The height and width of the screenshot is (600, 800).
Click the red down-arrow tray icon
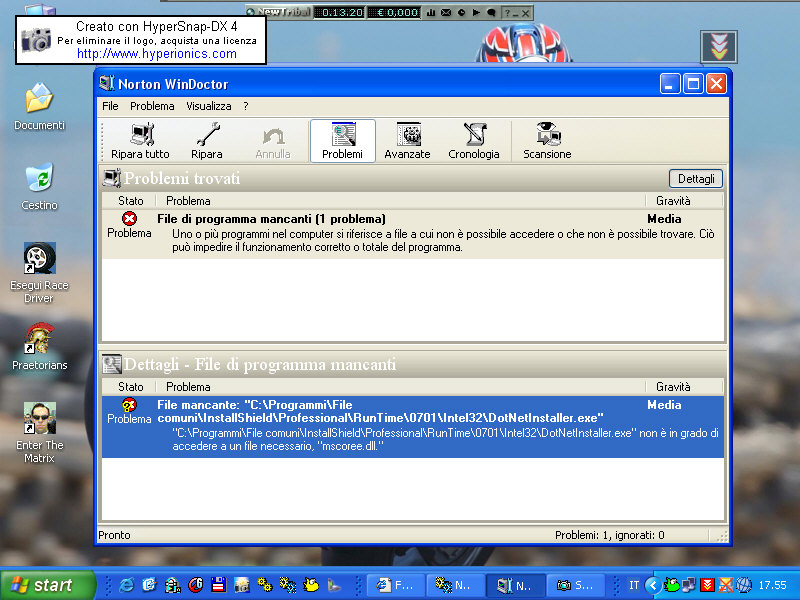(707, 585)
